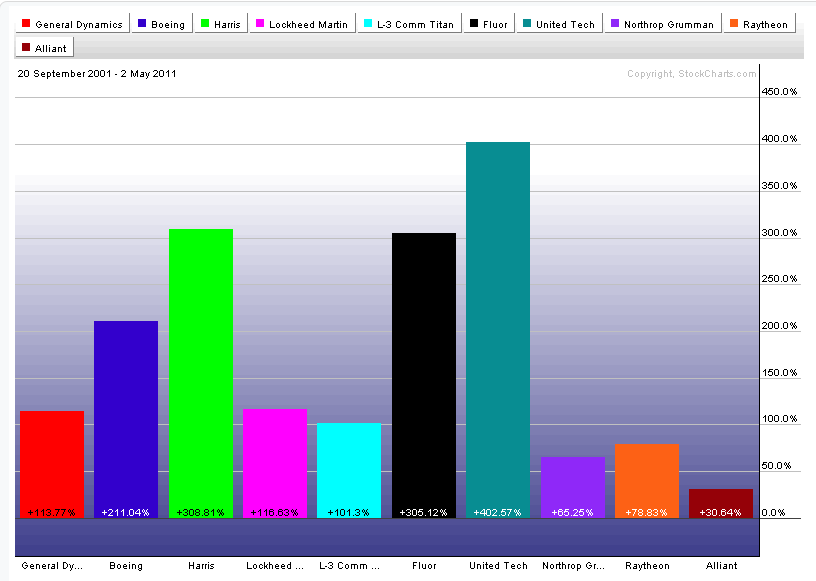
Task: Select the purple Northrop Grumman bar
Action: [572, 487]
